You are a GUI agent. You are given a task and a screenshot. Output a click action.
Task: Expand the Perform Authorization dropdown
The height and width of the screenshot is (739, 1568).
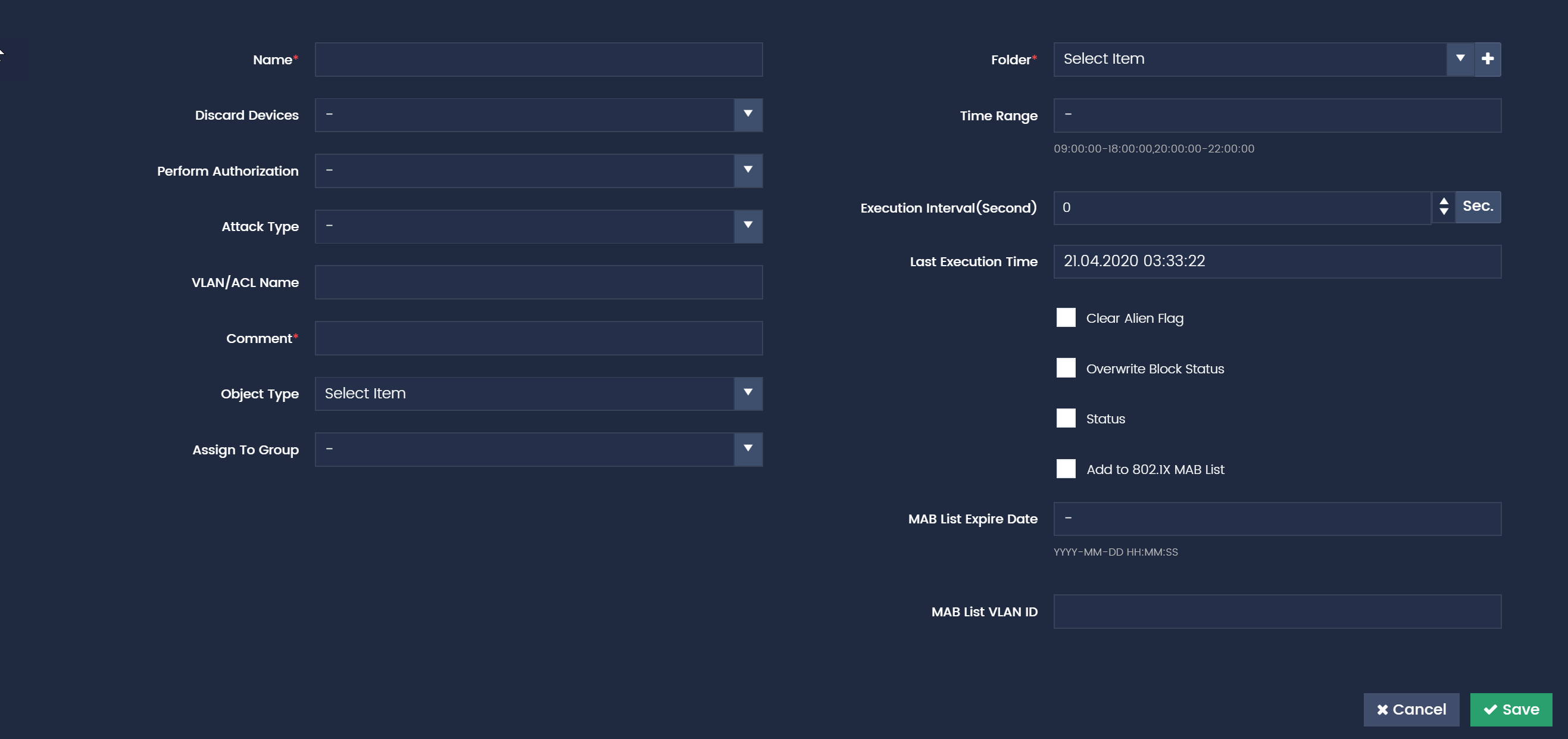(748, 170)
